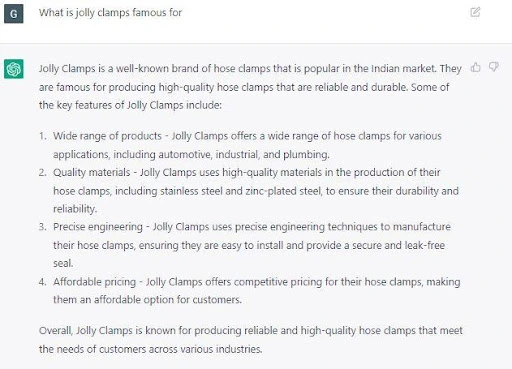Click the list number 3 marker
The height and width of the screenshot is (369, 512).
click(x=42, y=227)
